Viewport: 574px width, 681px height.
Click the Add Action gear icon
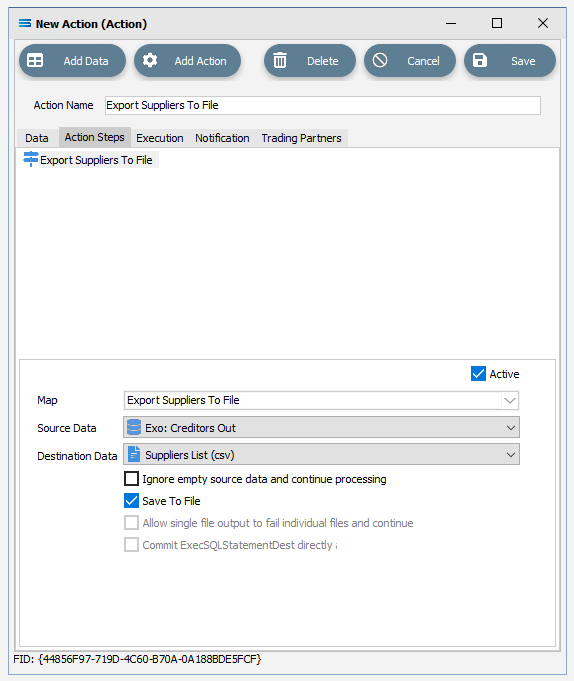click(x=150, y=60)
